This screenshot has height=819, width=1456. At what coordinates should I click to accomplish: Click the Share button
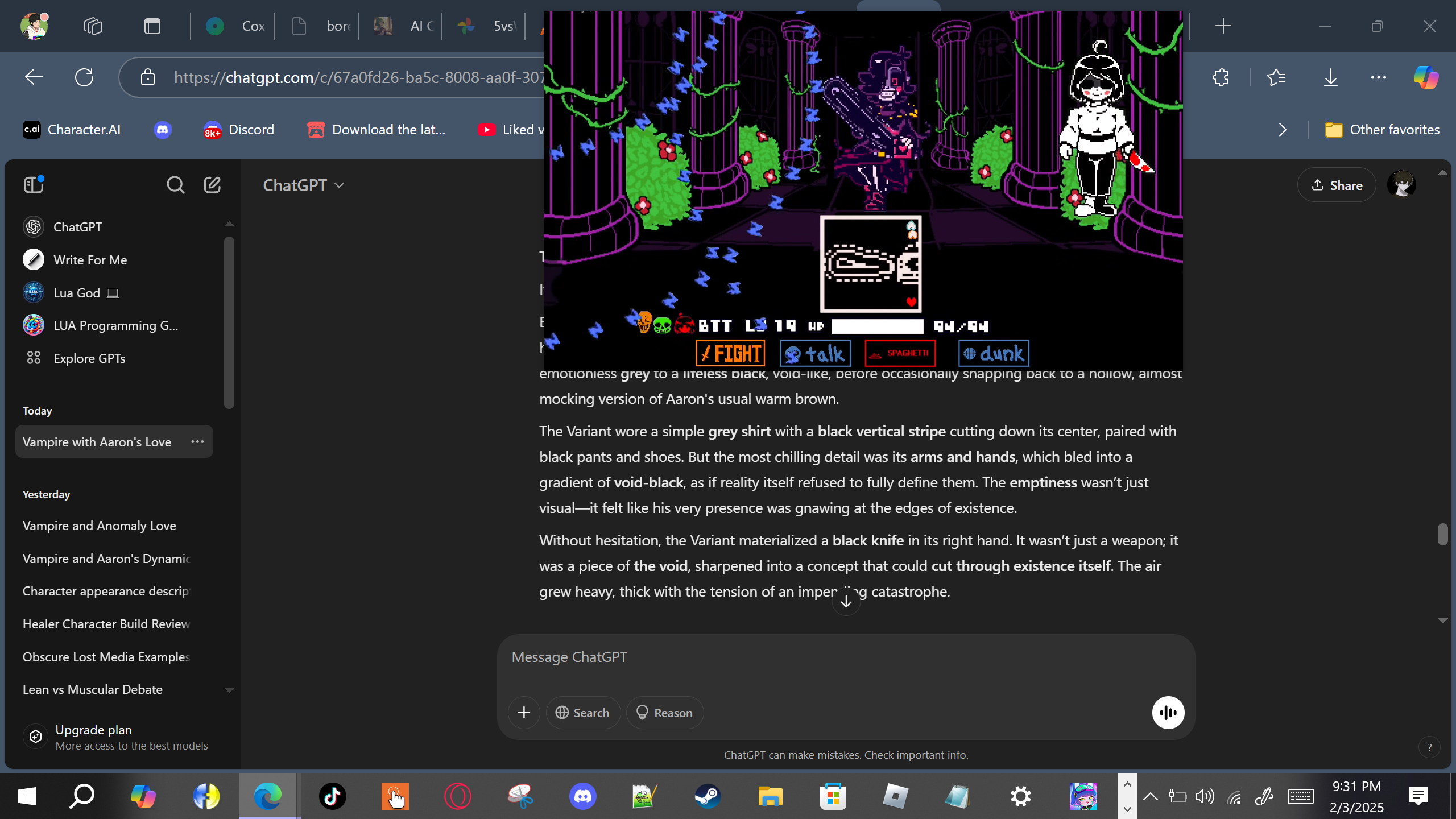tap(1337, 185)
